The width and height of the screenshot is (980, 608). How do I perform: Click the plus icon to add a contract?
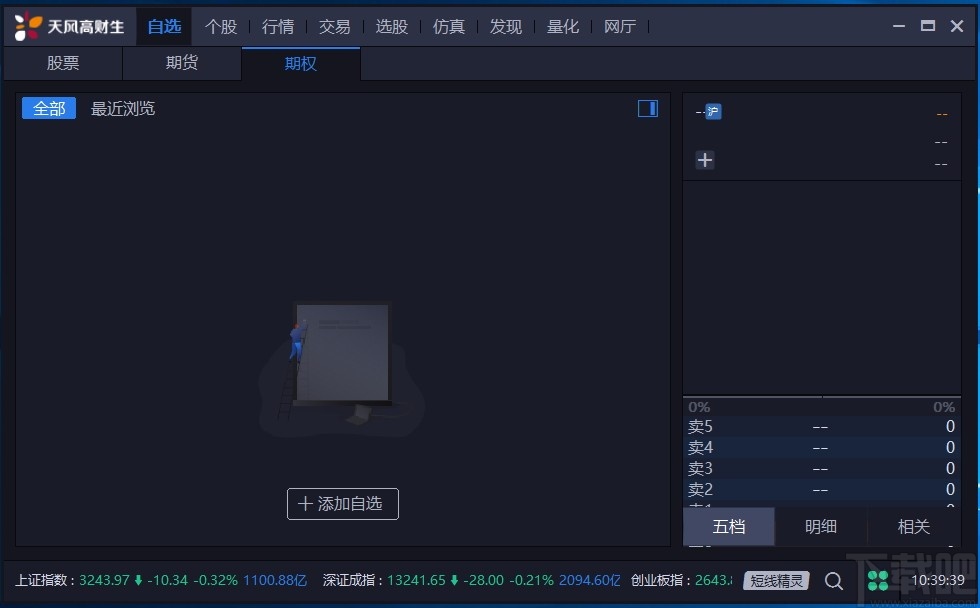(x=705, y=160)
